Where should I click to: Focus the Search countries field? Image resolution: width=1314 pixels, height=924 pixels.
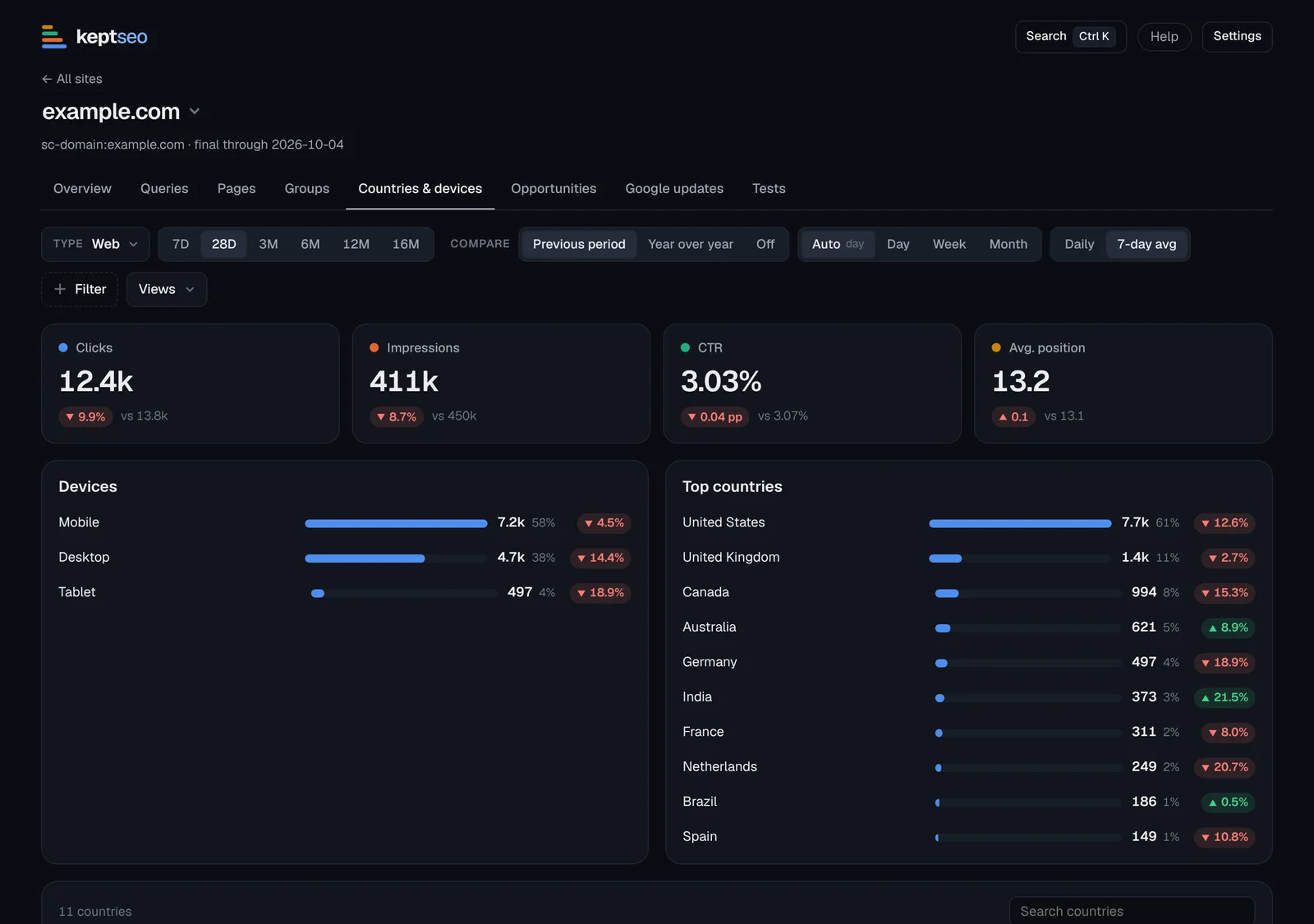[x=1132, y=911]
